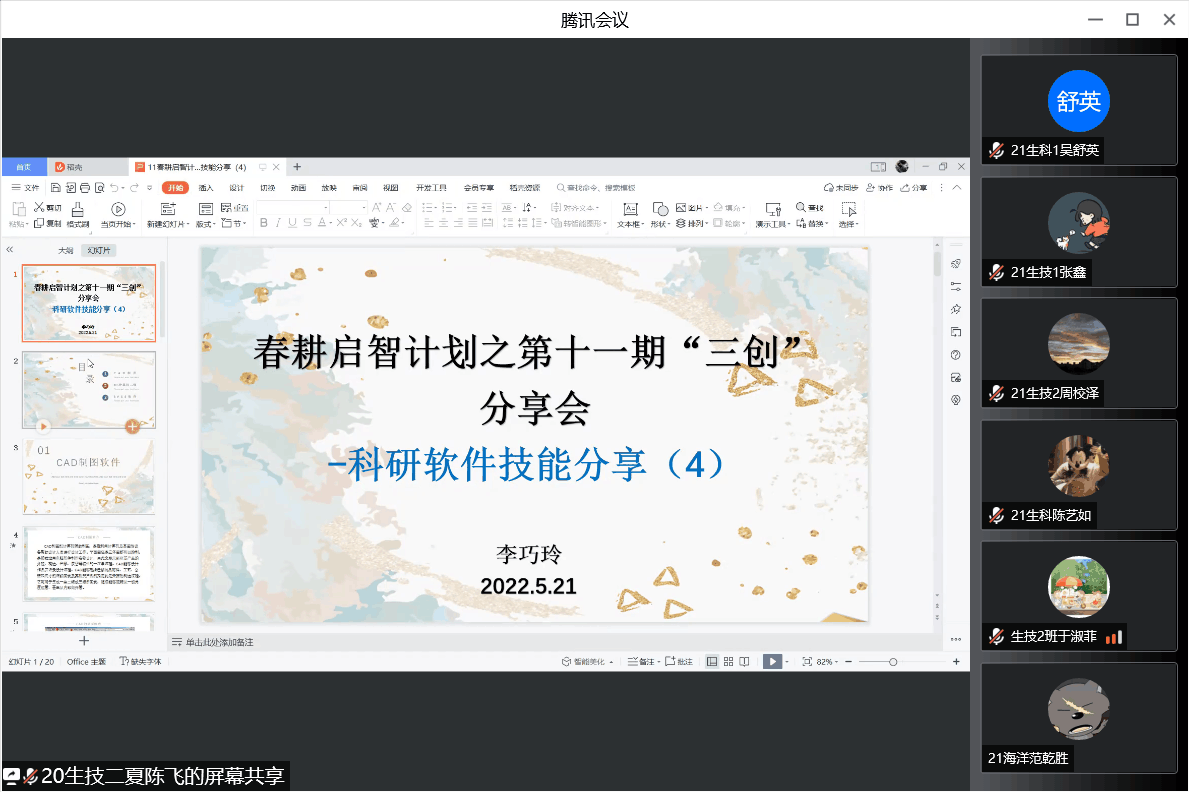This screenshot has width=1189, height=792.
Task: Open the File (文件) menu
Action: 26,187
